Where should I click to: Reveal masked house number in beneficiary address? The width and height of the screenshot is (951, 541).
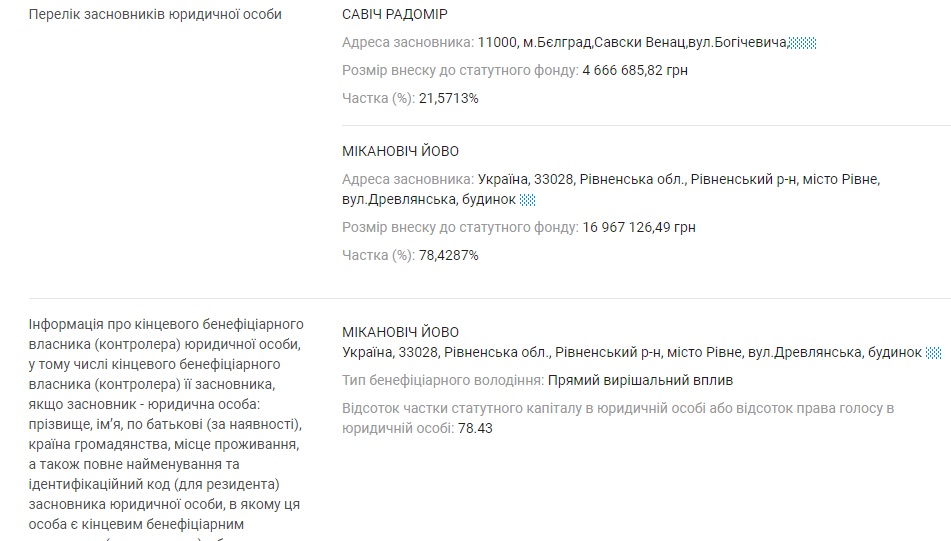(933, 353)
